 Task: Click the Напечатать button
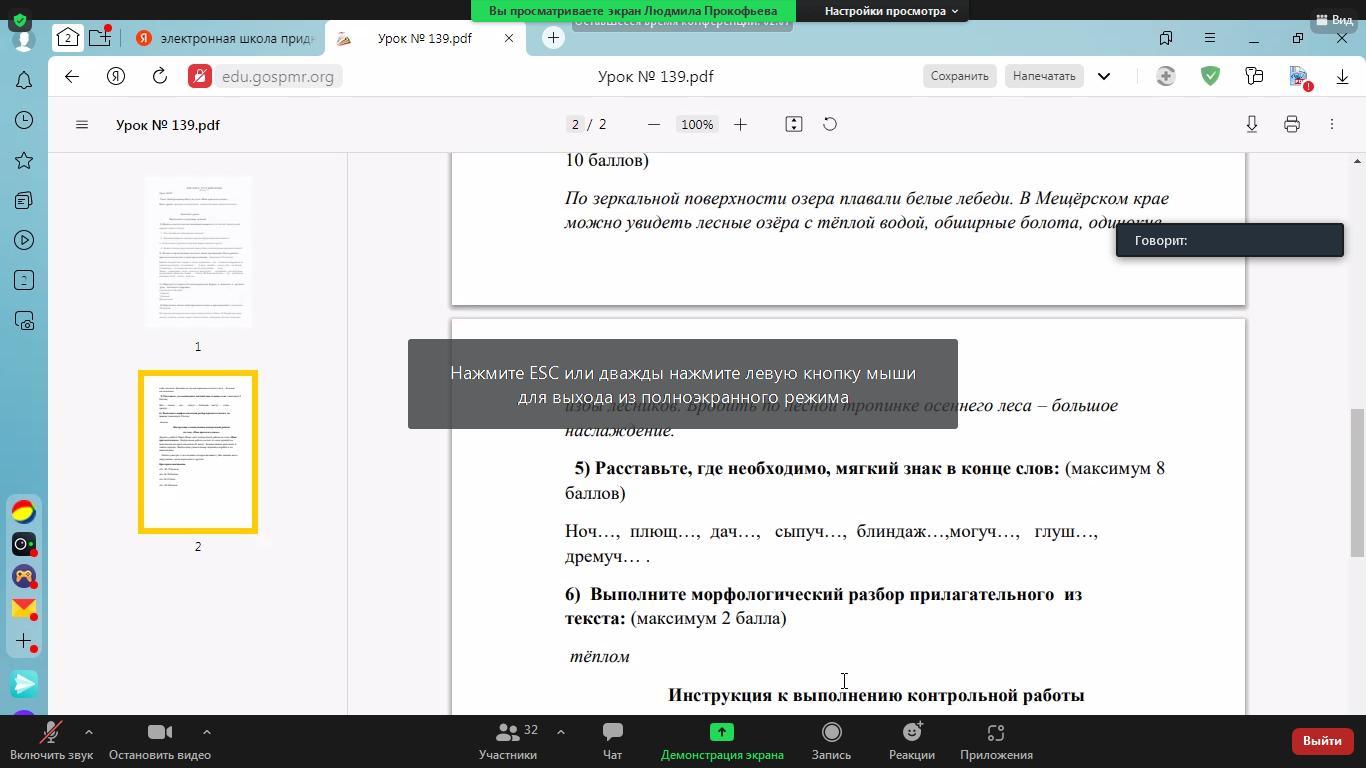(x=1044, y=76)
